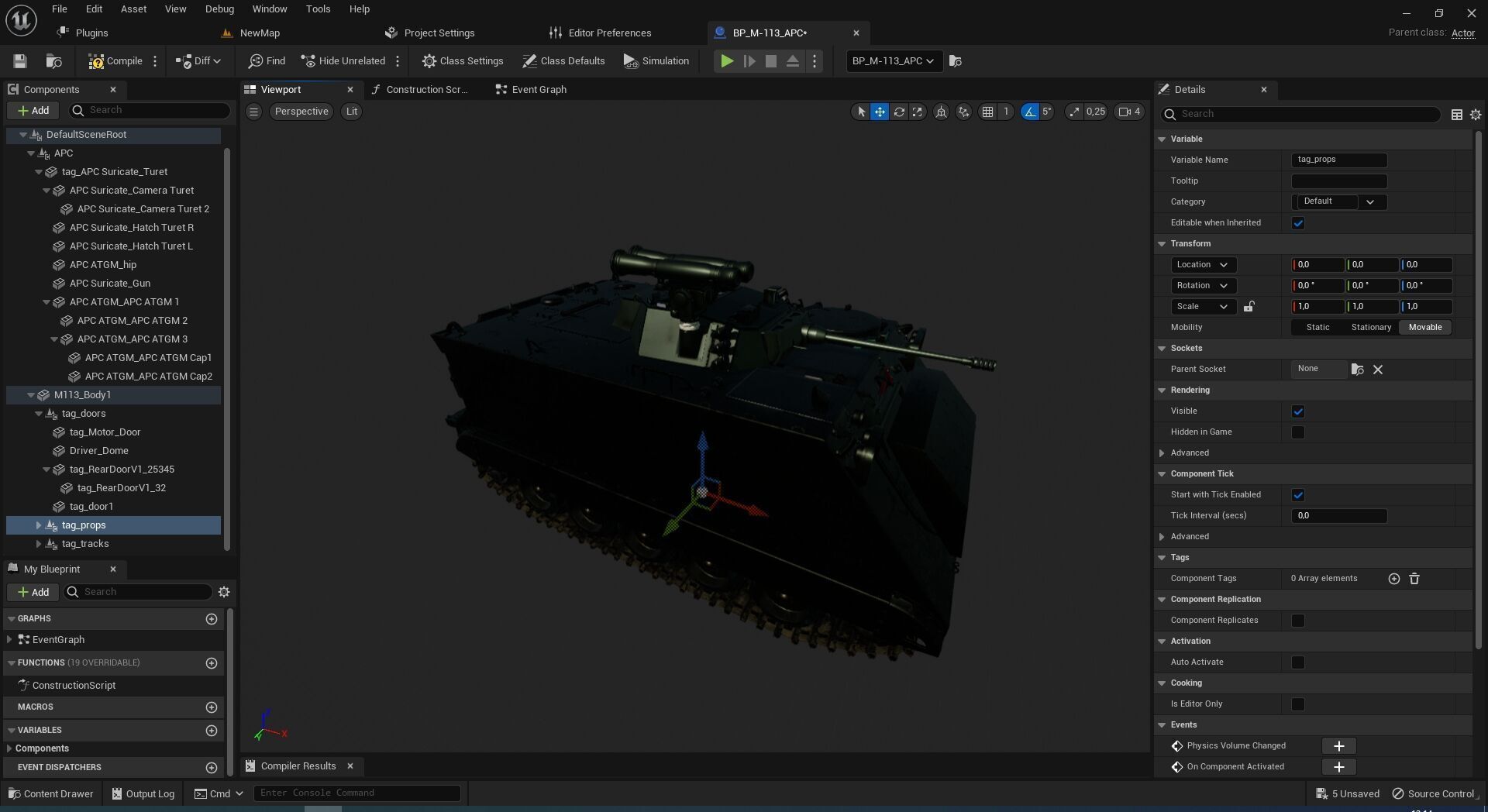Open the Asset menu
This screenshot has width=1488, height=812.
133,9
